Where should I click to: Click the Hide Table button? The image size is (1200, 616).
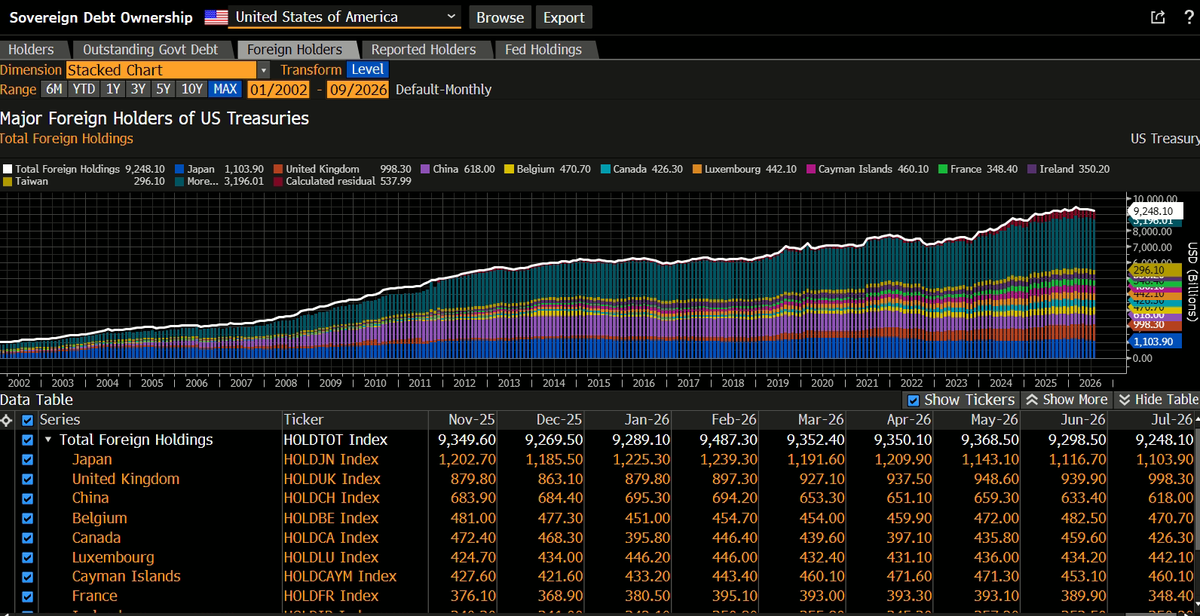1156,399
